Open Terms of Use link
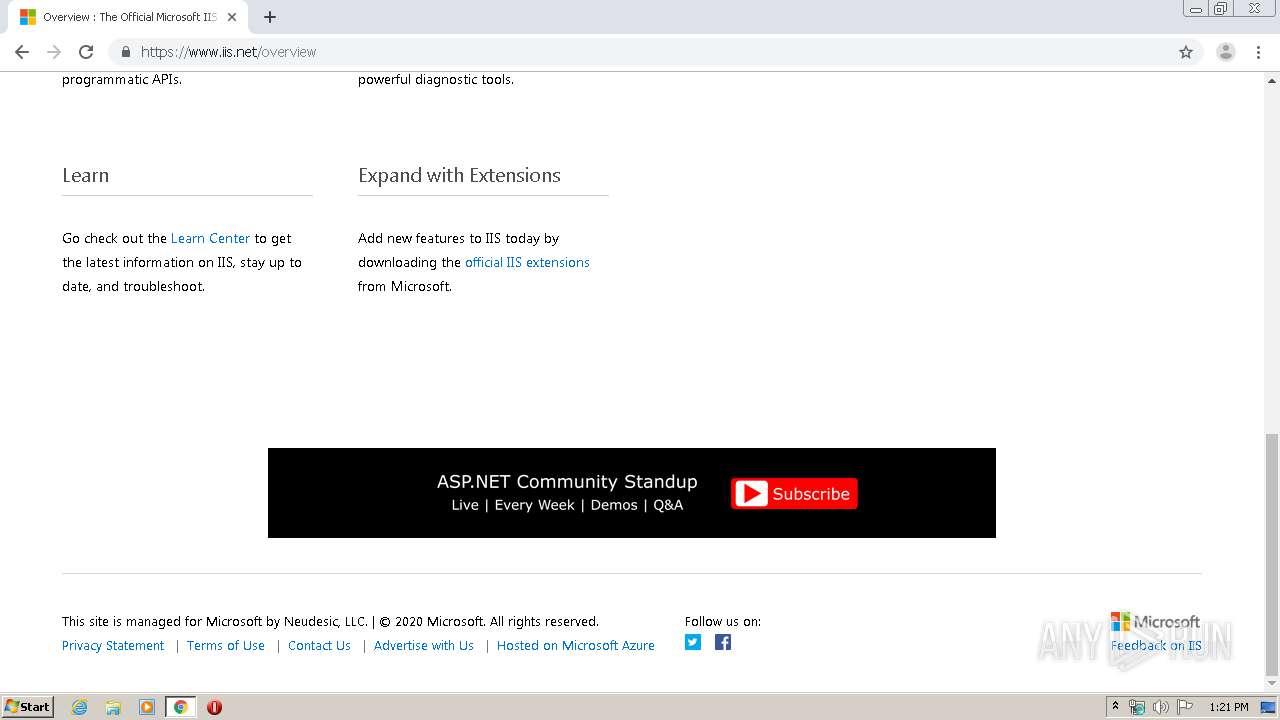The image size is (1280, 720). (226, 646)
